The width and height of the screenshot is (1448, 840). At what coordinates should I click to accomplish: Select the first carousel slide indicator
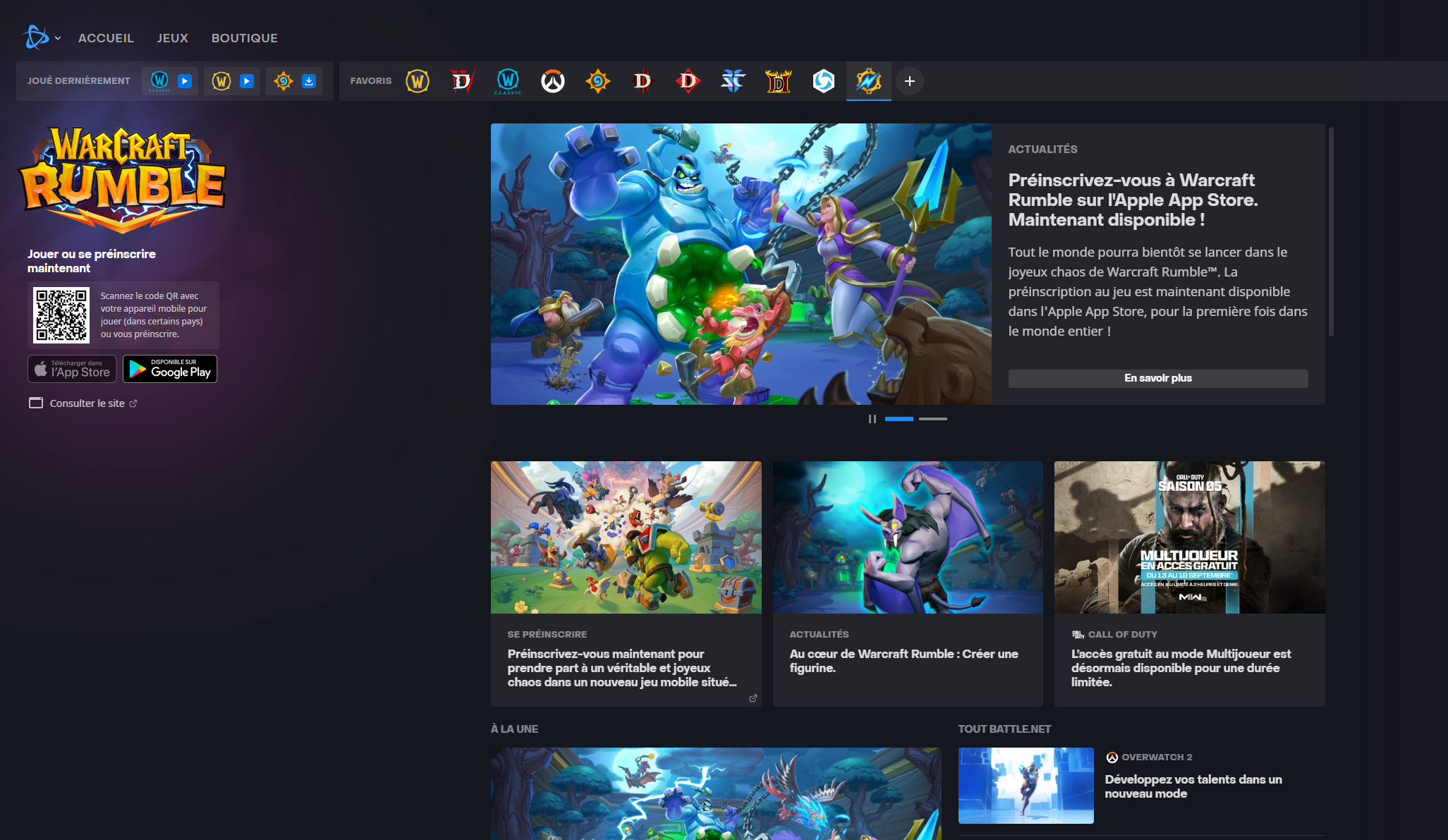pos(899,419)
